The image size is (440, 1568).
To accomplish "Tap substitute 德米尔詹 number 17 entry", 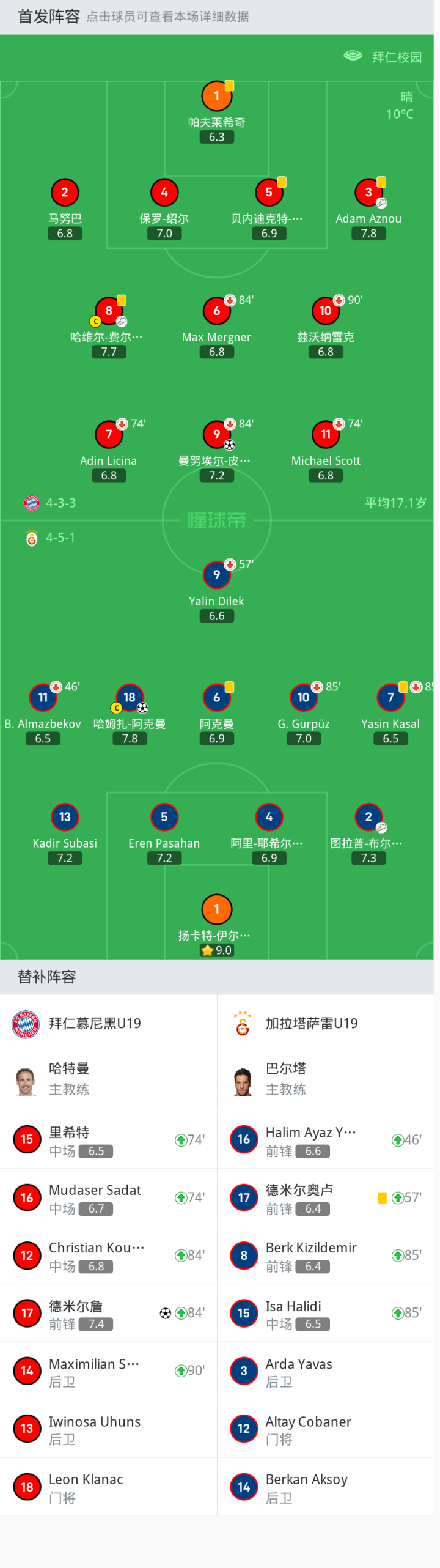I will pos(108,1314).
